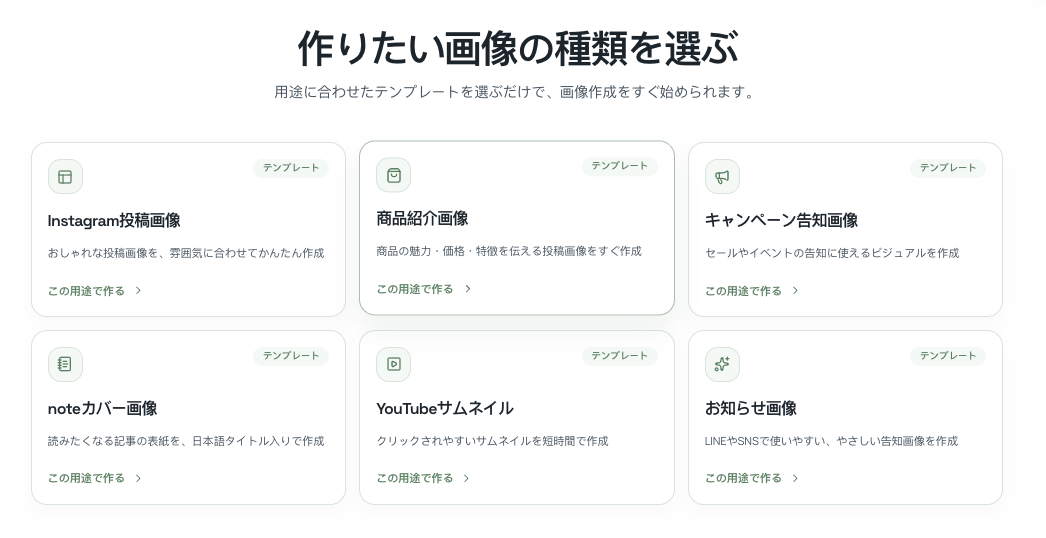Click テンプレート badge on YouTubeサムネイル card
Screen dimensions: 1046x538
(x=620, y=356)
